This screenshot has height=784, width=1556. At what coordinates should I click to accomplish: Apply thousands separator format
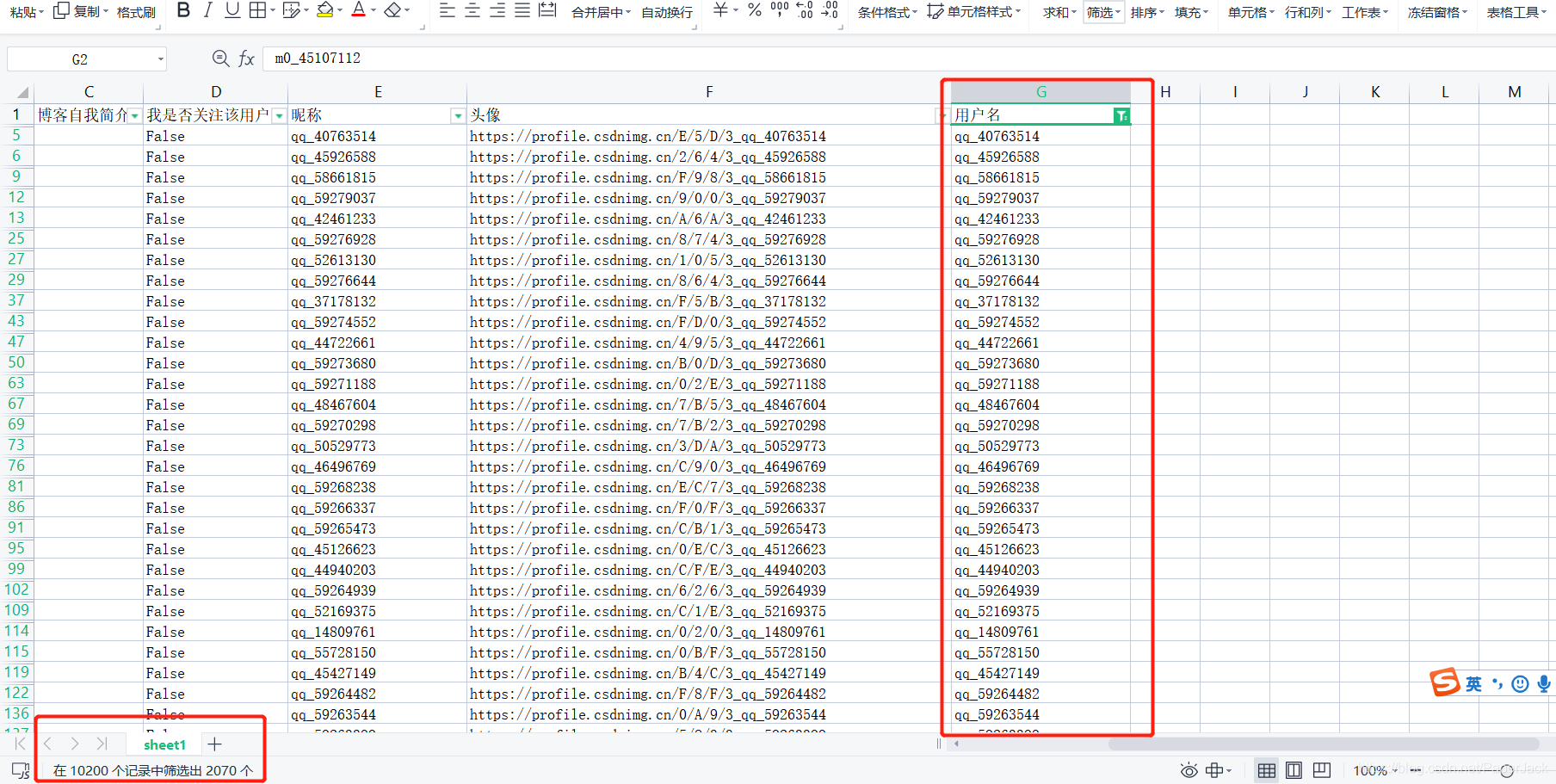pyautogui.click(x=780, y=10)
